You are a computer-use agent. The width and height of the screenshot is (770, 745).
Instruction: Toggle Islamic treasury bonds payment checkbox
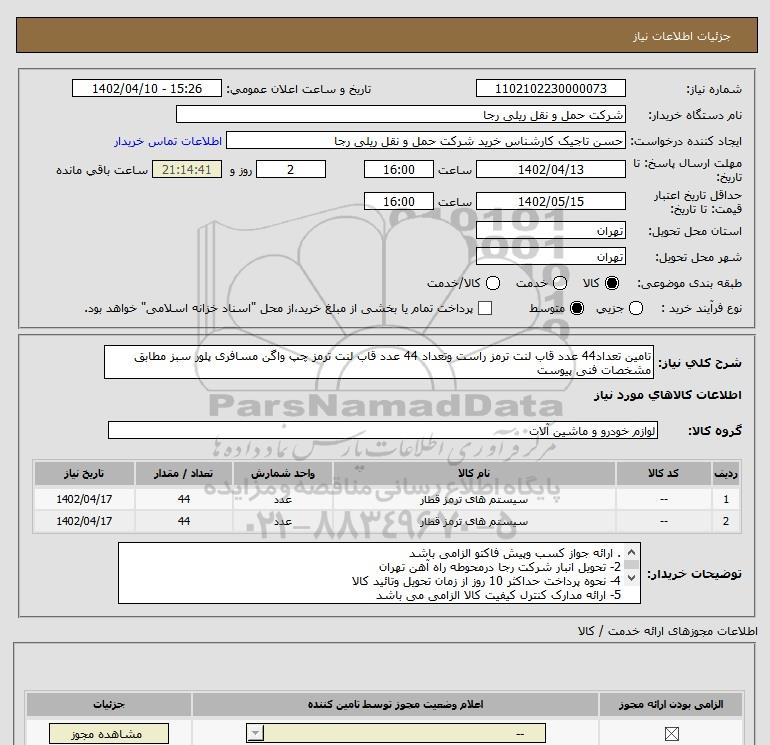485,308
